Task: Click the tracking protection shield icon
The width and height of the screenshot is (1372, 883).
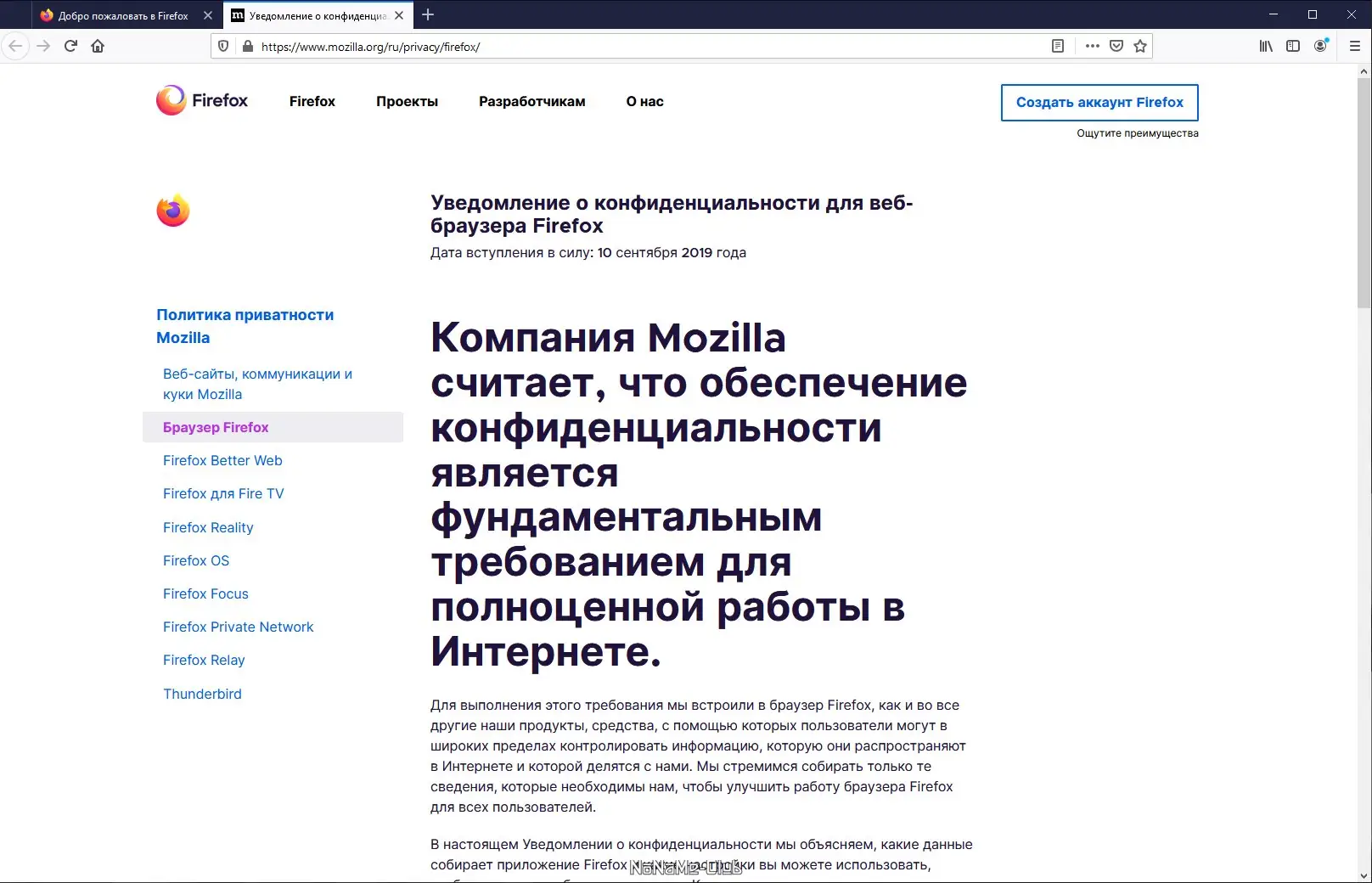Action: [222, 46]
